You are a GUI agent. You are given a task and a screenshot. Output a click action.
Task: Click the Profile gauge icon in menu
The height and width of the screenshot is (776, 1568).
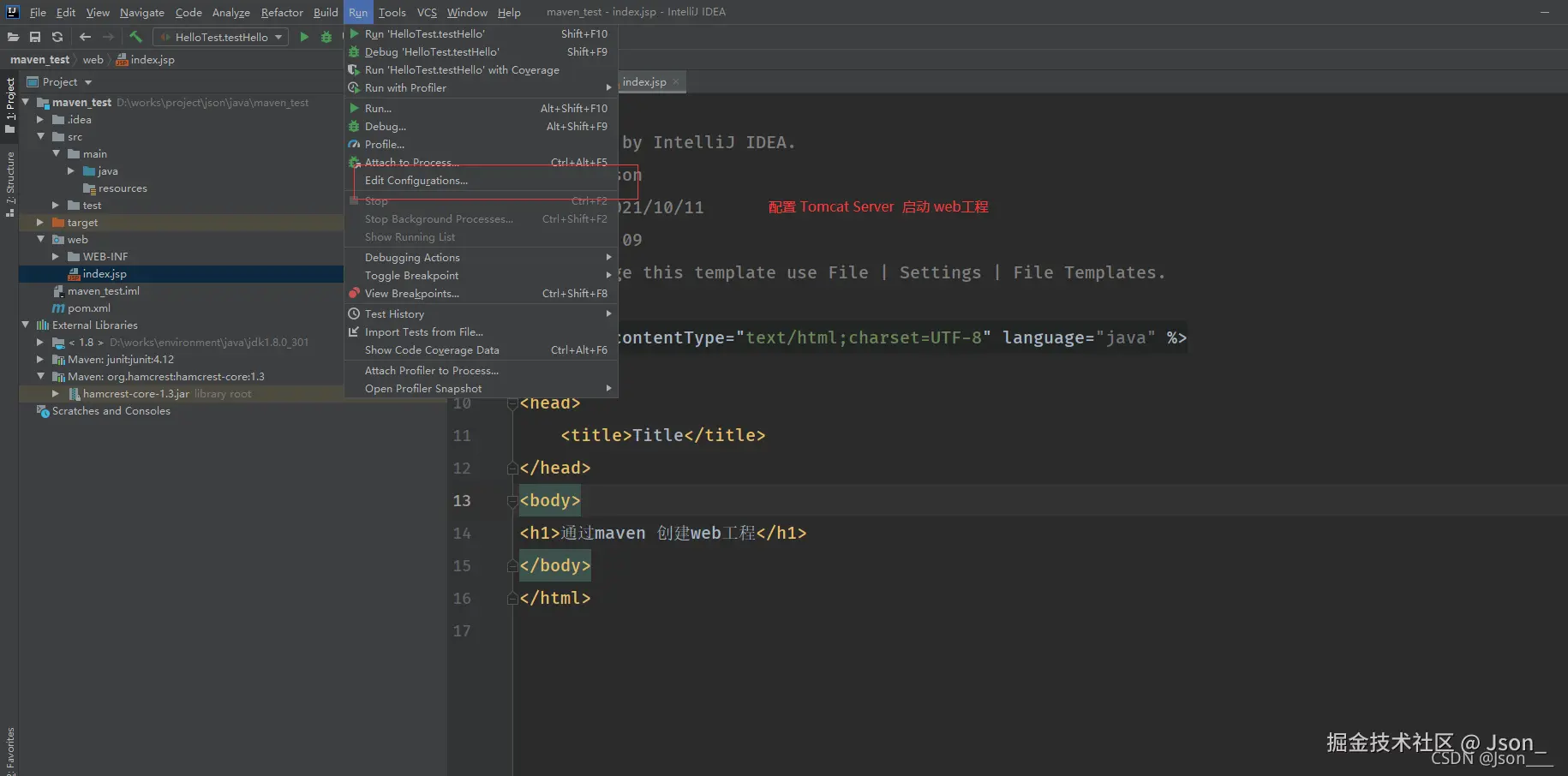(x=354, y=144)
